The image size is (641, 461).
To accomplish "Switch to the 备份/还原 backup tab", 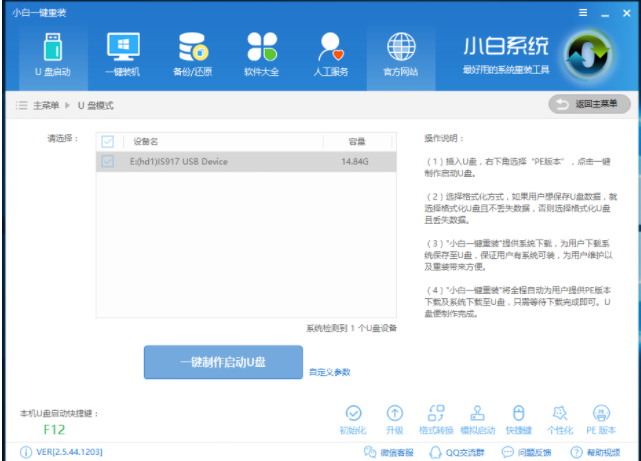I will tap(192, 54).
